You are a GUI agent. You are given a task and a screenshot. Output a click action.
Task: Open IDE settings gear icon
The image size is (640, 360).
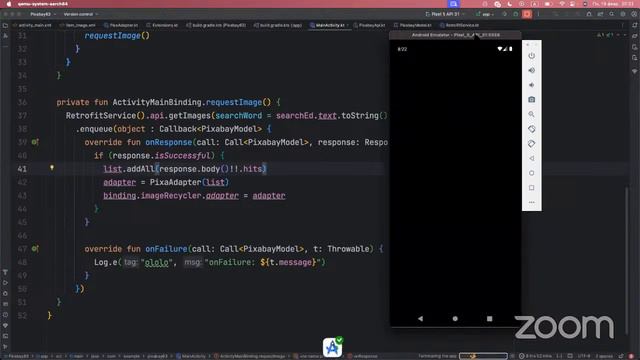point(623,14)
